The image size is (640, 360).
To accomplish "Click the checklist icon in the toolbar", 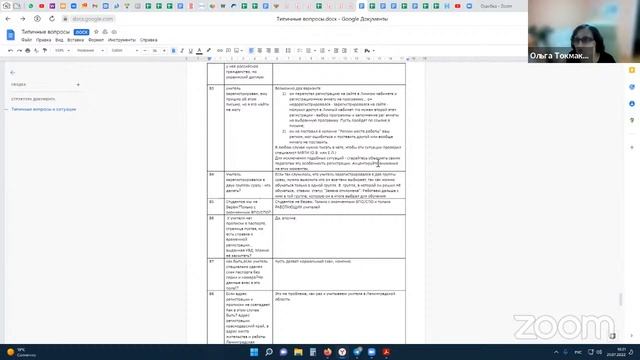I will click(x=300, y=51).
